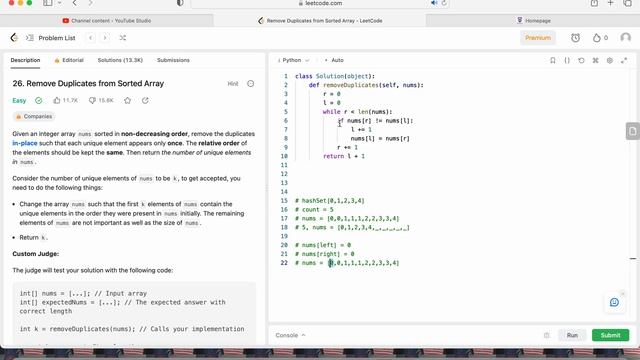640x360 pixels.
Task: Mute tab audio speaker icon
Action: pyautogui.click(x=434, y=3)
